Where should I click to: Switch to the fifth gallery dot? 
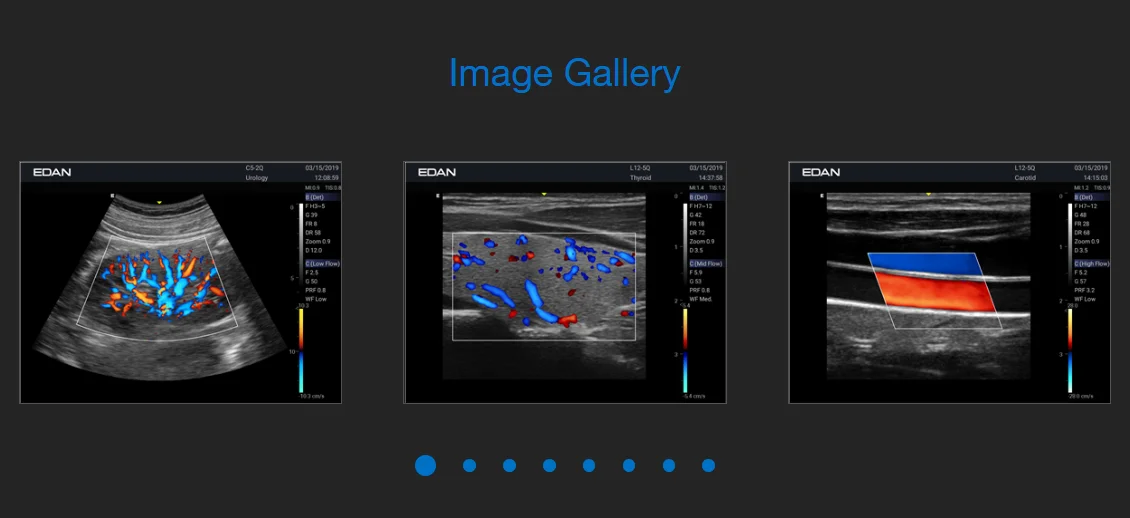click(x=589, y=465)
